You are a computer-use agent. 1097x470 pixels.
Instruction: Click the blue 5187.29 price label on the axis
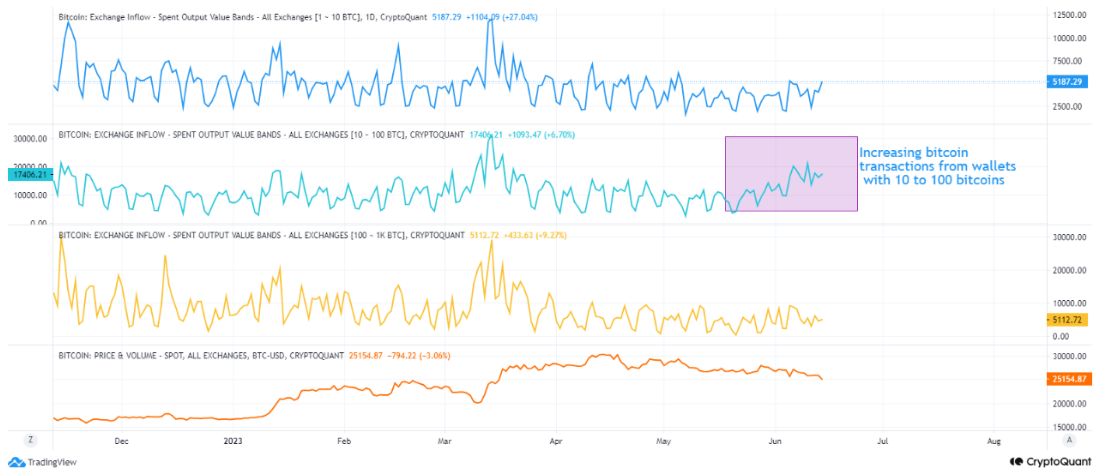pyautogui.click(x=1067, y=82)
